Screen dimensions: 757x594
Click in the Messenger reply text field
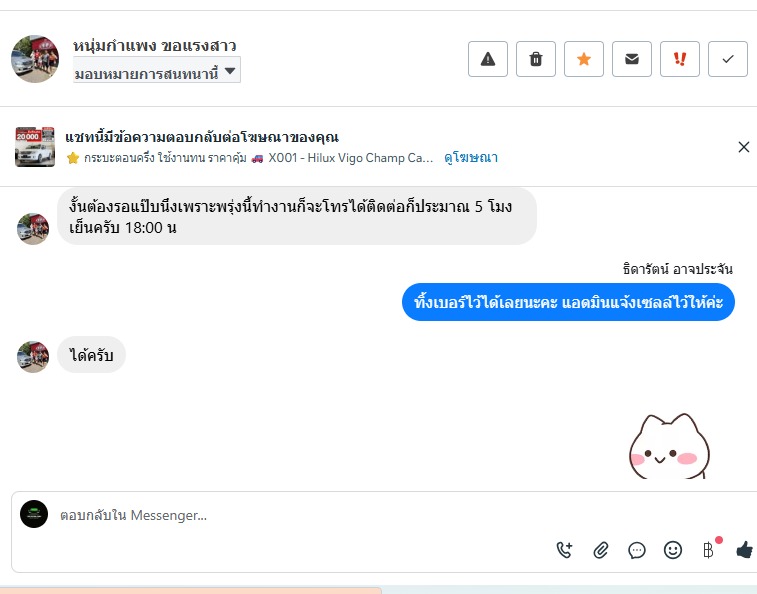coord(300,516)
